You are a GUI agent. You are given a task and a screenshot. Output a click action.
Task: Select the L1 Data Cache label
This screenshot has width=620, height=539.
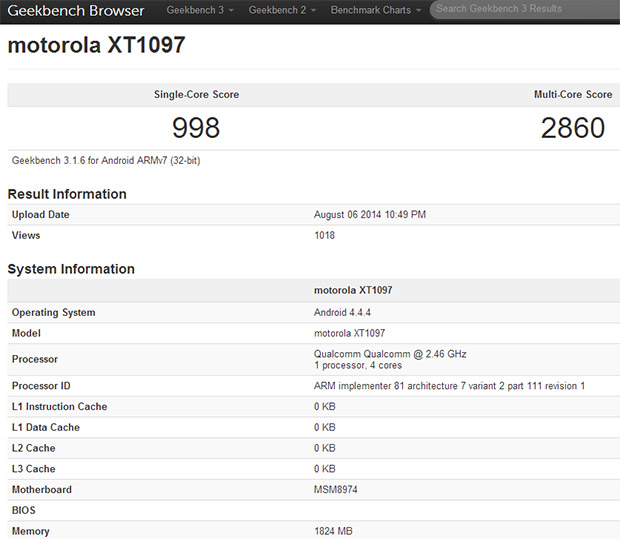(46, 427)
